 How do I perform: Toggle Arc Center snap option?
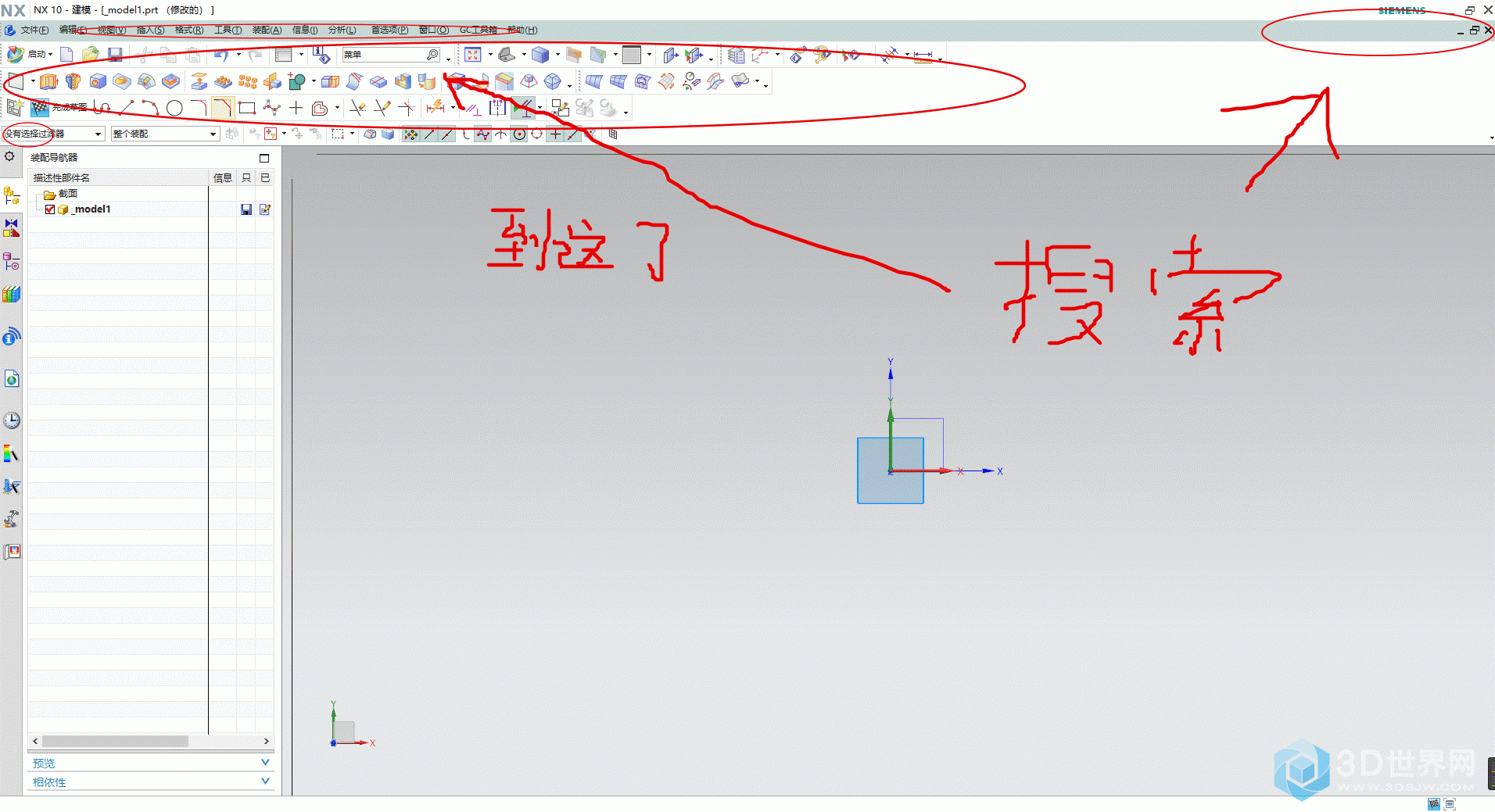coord(519,134)
